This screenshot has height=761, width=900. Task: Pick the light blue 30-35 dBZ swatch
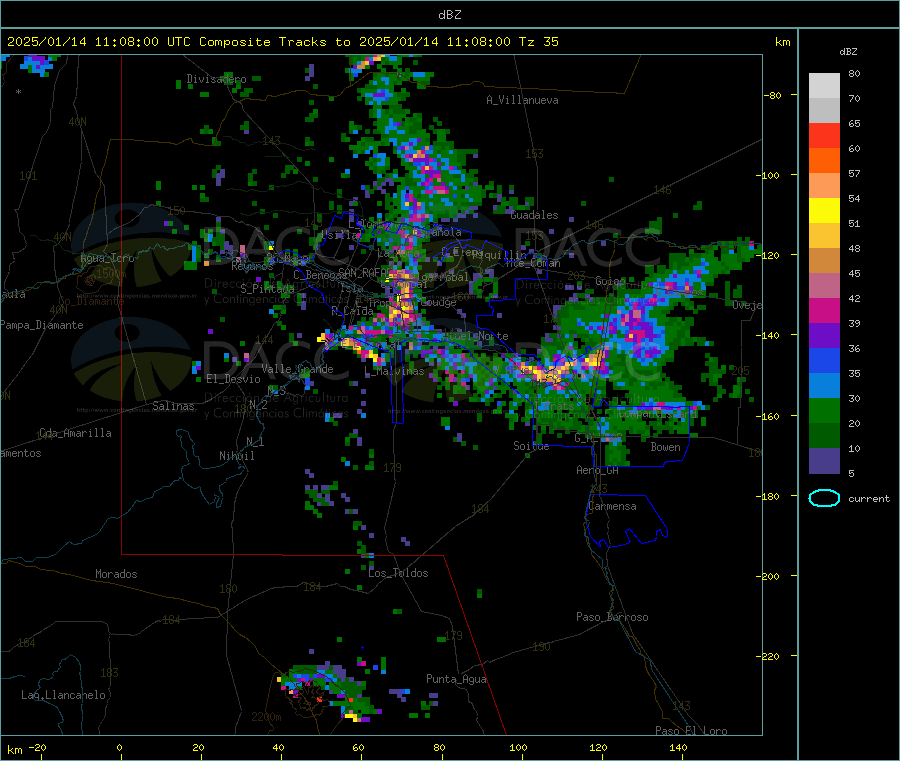tap(824, 386)
